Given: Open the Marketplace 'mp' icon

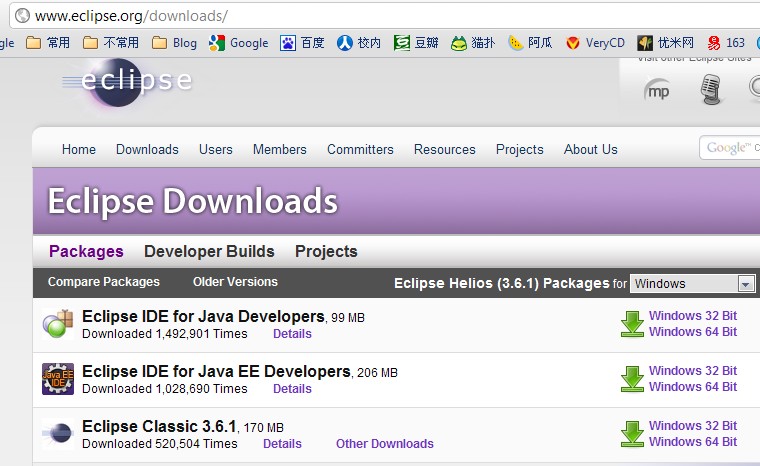Looking at the screenshot, I should (x=657, y=90).
